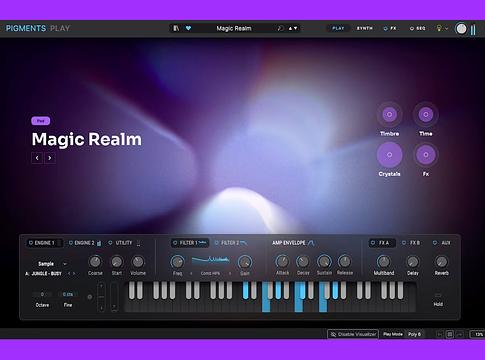
Task: Click the Timbre macro knob
Action: 389,115
